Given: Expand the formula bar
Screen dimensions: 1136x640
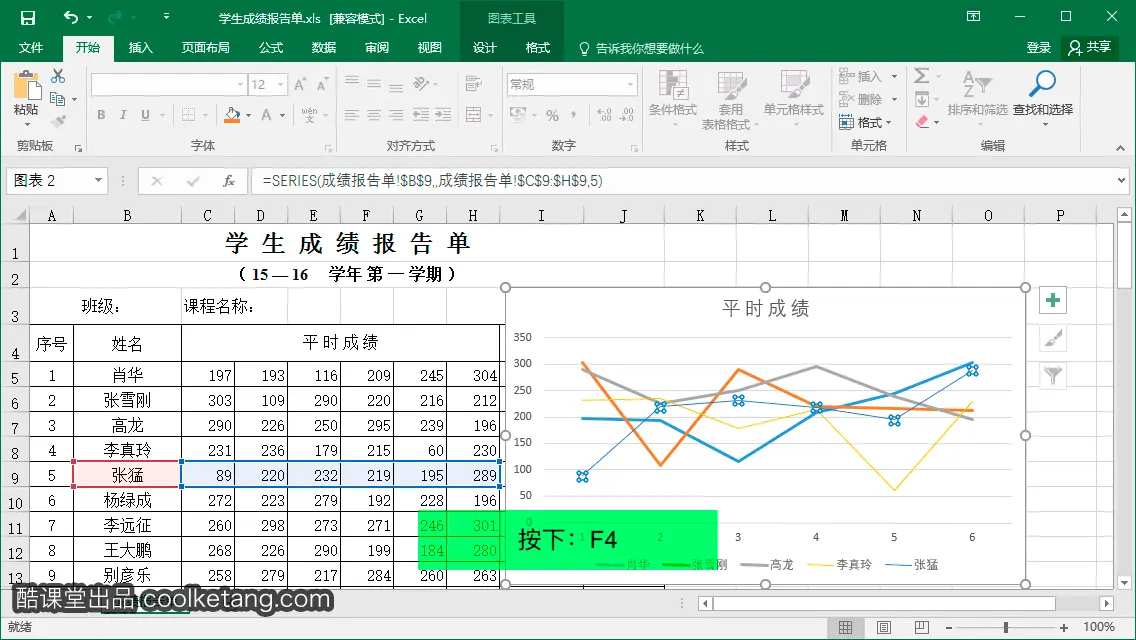Looking at the screenshot, I should (x=1122, y=180).
